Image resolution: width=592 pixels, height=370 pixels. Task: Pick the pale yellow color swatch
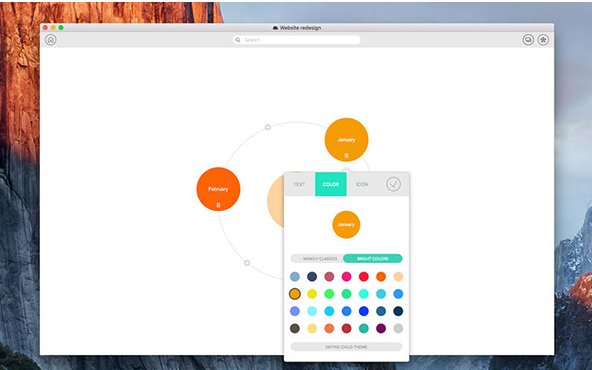[x=312, y=328]
